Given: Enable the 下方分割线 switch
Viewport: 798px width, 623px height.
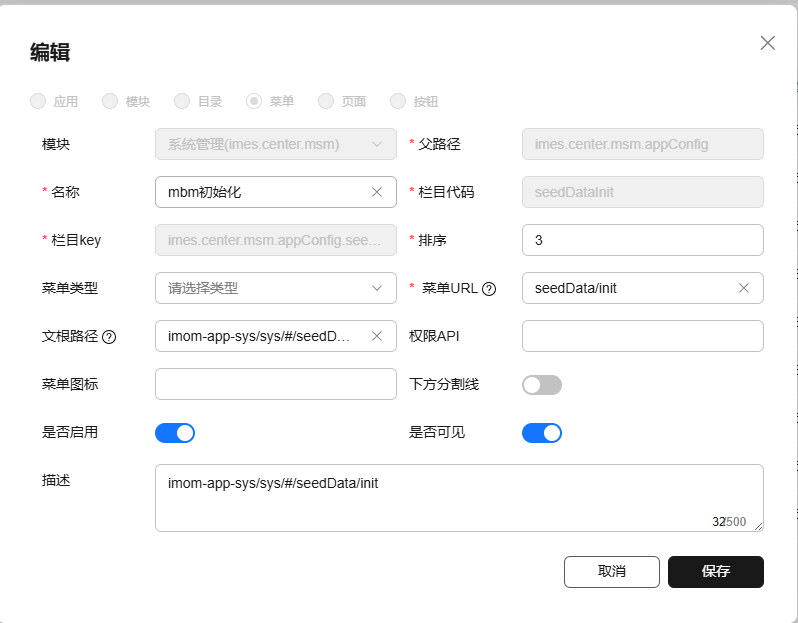Looking at the screenshot, I should (542, 385).
